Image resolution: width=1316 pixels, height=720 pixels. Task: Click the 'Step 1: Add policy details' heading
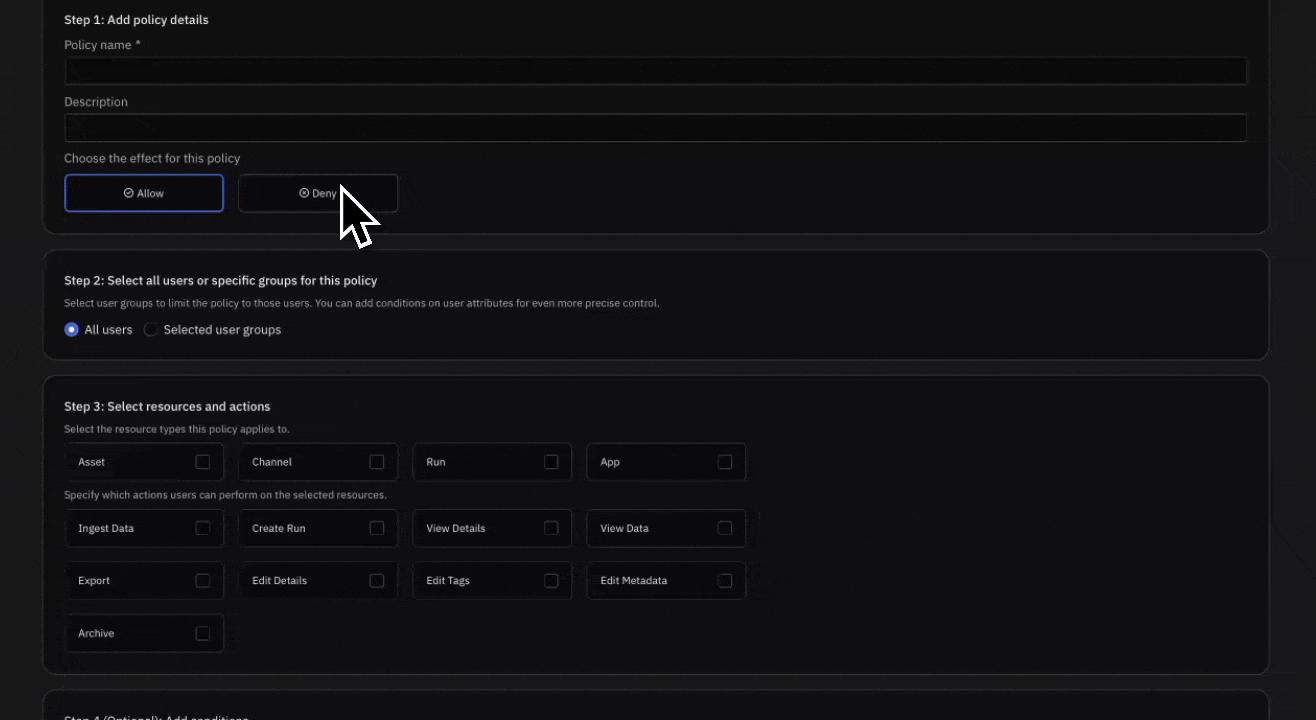point(136,20)
